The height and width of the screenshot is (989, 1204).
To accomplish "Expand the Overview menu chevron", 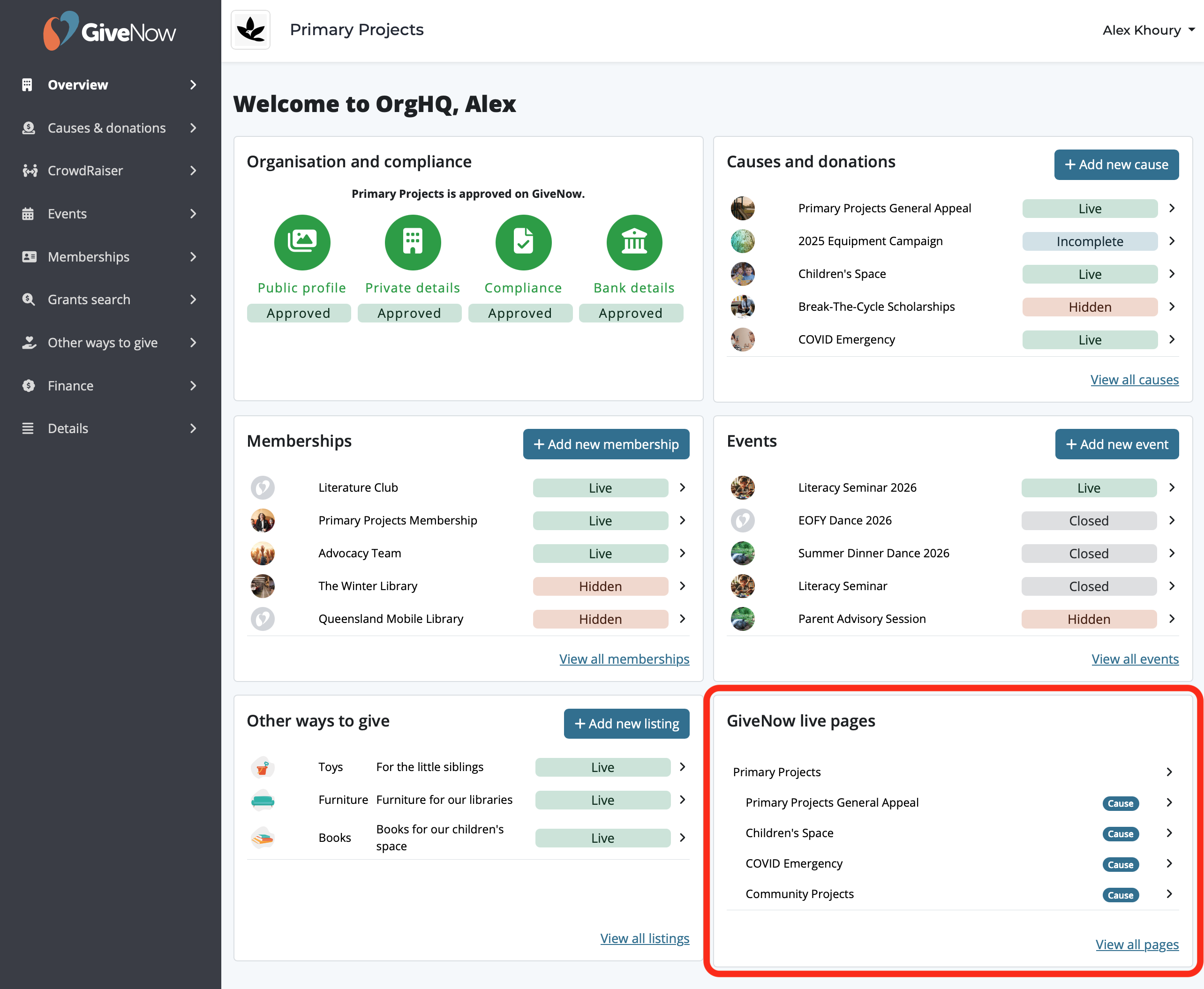I will click(193, 85).
